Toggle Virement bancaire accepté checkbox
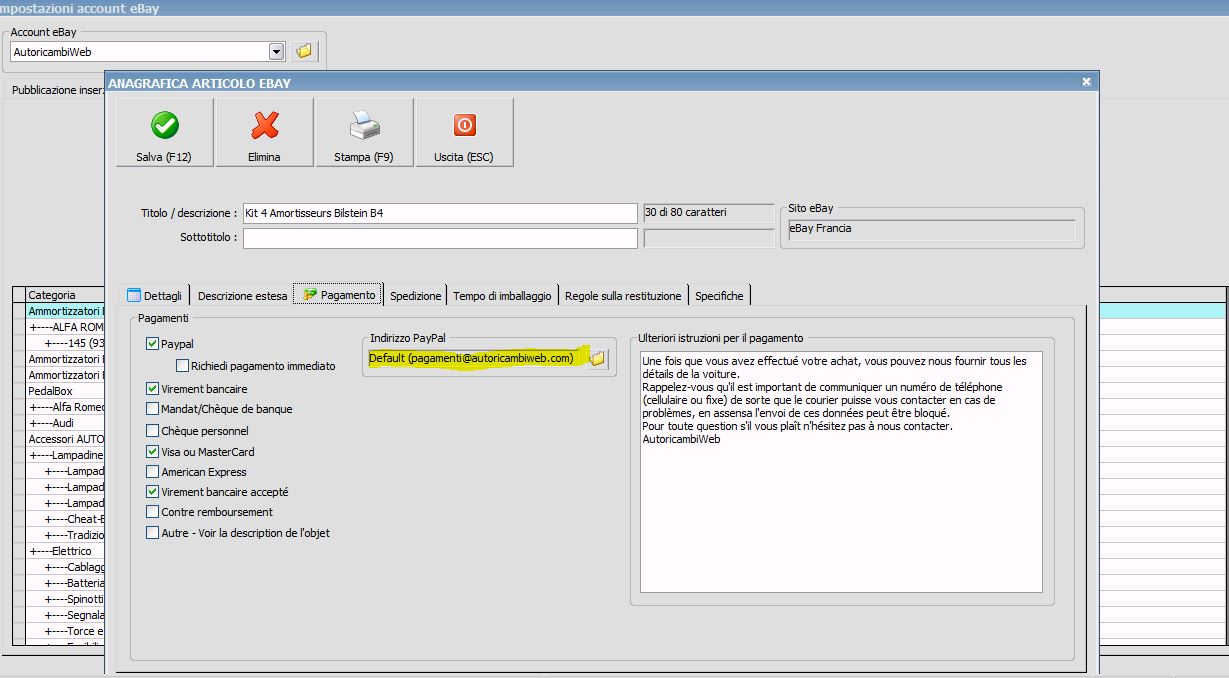Image resolution: width=1229 pixels, height=678 pixels. pyautogui.click(x=153, y=492)
